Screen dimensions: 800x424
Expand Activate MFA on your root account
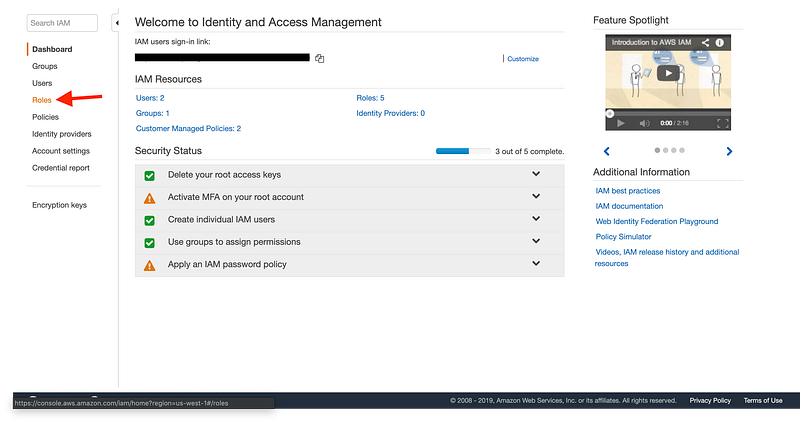536,196
